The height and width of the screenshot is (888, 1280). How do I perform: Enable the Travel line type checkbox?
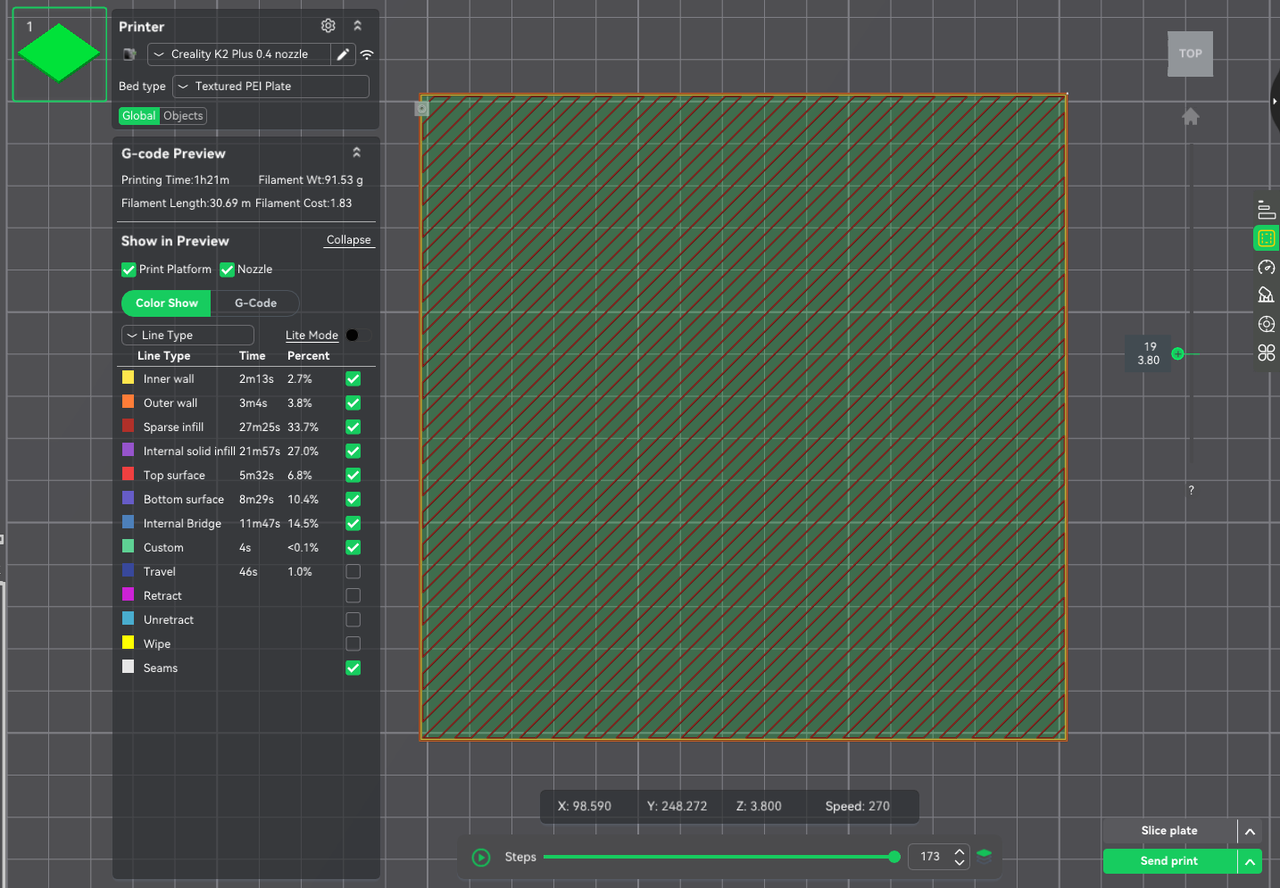click(x=353, y=572)
